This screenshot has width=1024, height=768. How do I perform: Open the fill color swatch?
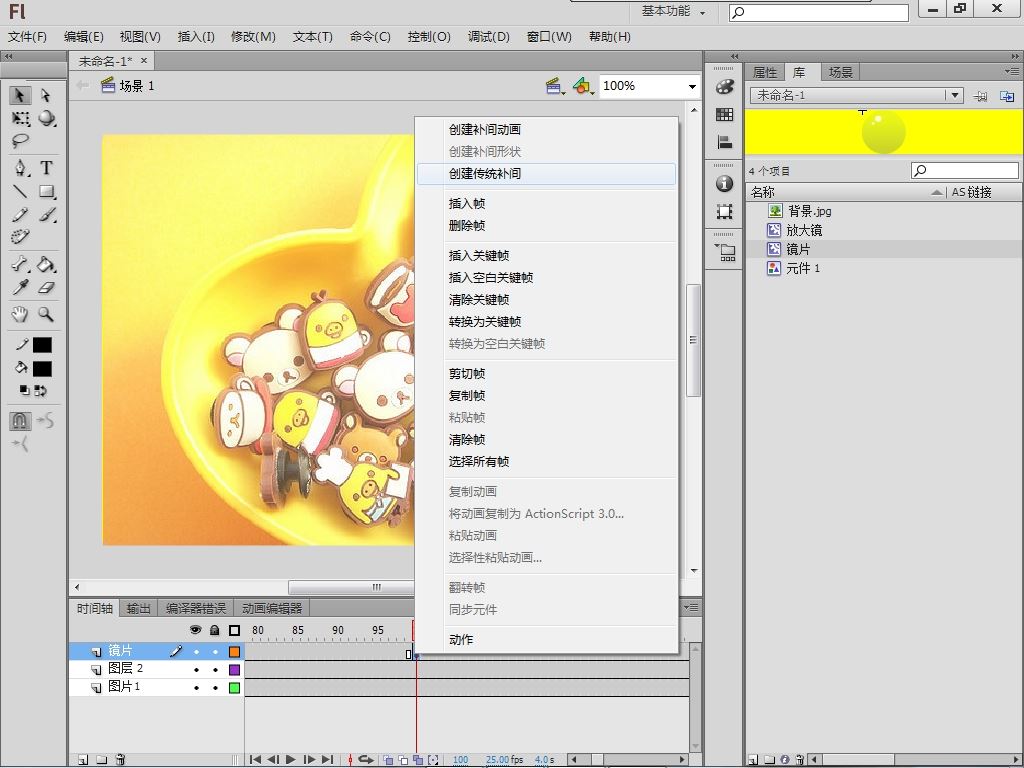[42, 369]
